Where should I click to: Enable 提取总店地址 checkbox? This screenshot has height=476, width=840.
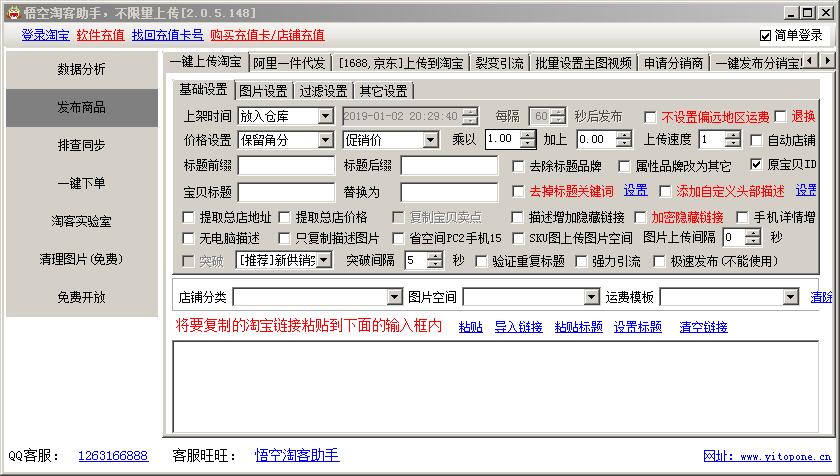coord(188,217)
